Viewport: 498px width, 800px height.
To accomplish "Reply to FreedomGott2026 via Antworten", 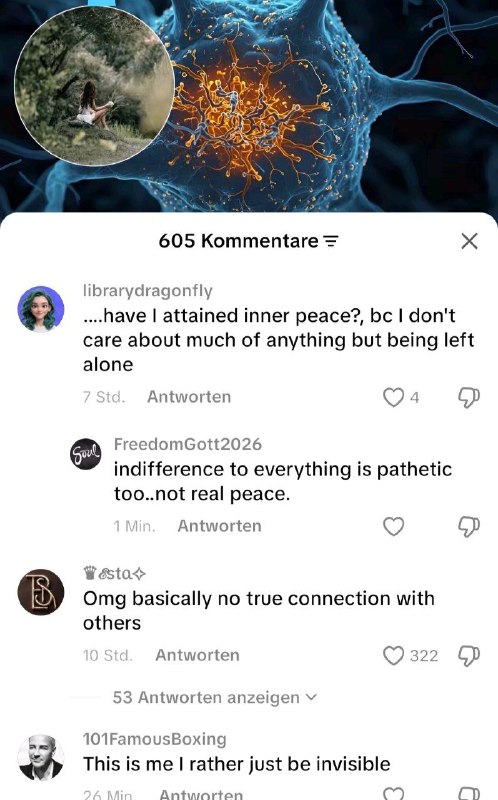I will coord(219,526).
